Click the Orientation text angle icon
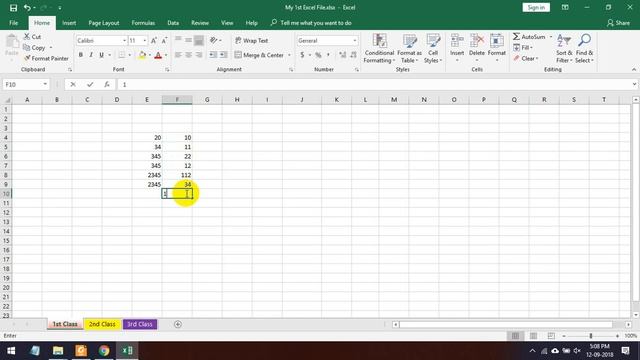Viewport: 640px width, 360px height. point(213,40)
